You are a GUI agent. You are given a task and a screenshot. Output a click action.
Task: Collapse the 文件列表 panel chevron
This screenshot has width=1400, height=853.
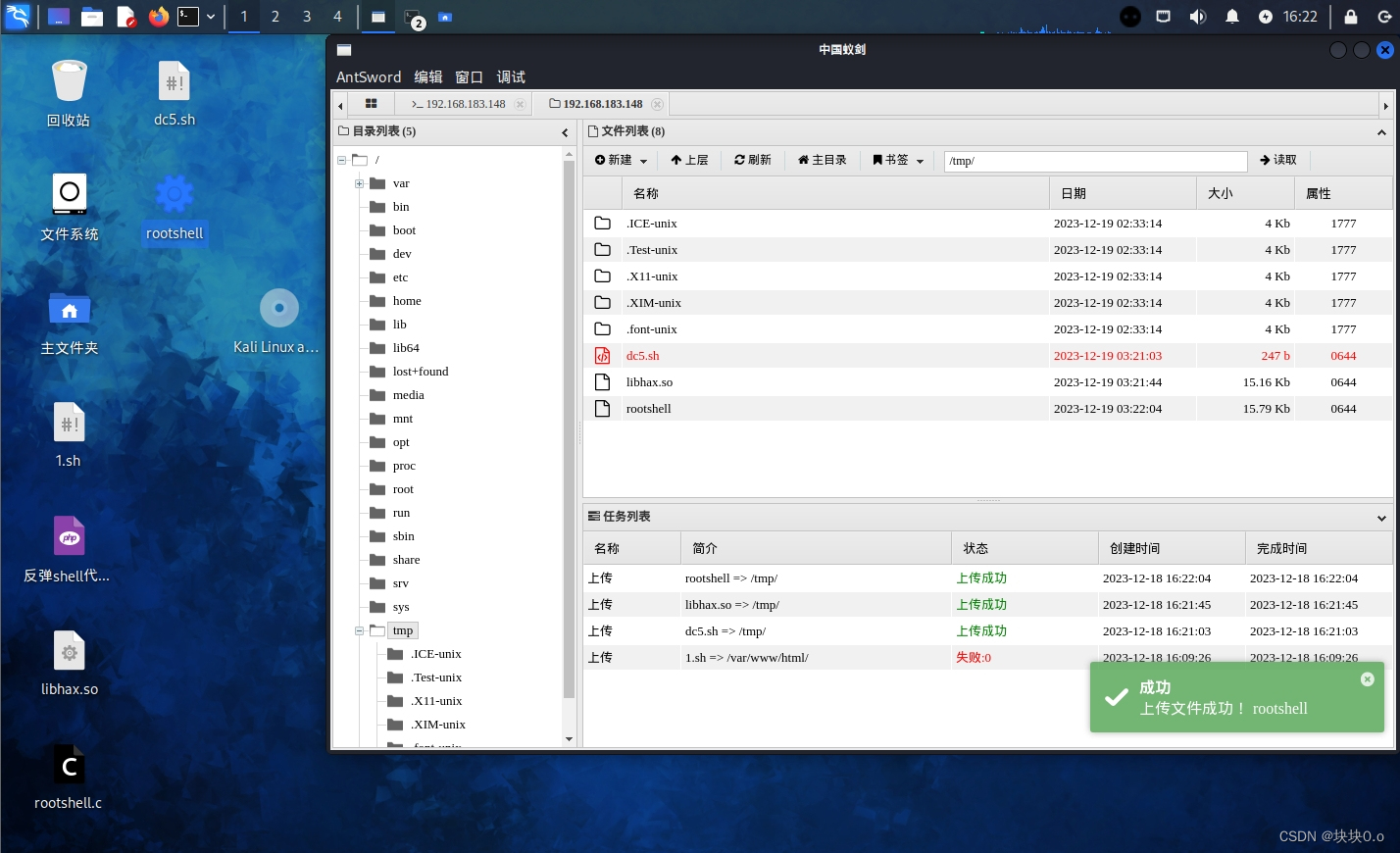click(x=1381, y=131)
